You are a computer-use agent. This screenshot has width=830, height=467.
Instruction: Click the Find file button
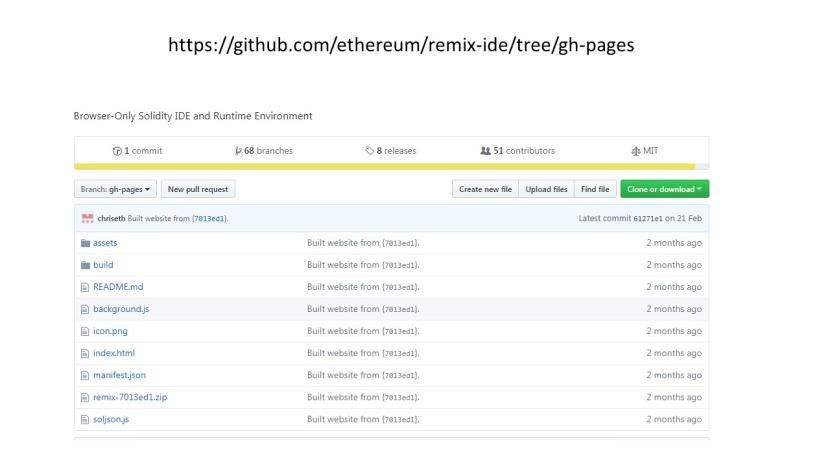click(595, 189)
